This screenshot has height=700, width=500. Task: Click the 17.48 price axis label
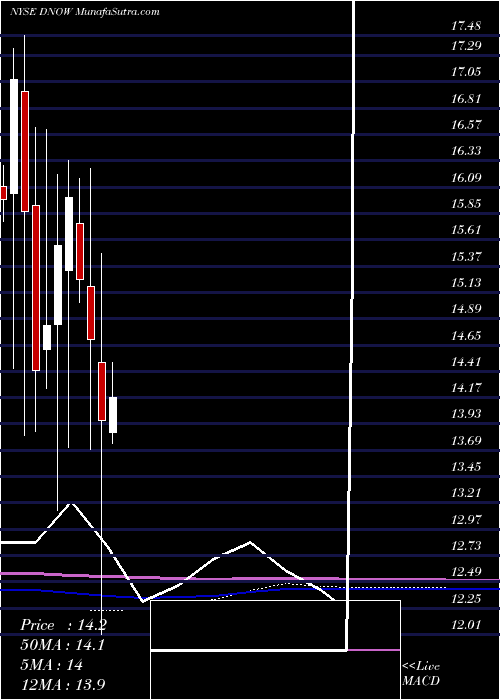coord(466,26)
